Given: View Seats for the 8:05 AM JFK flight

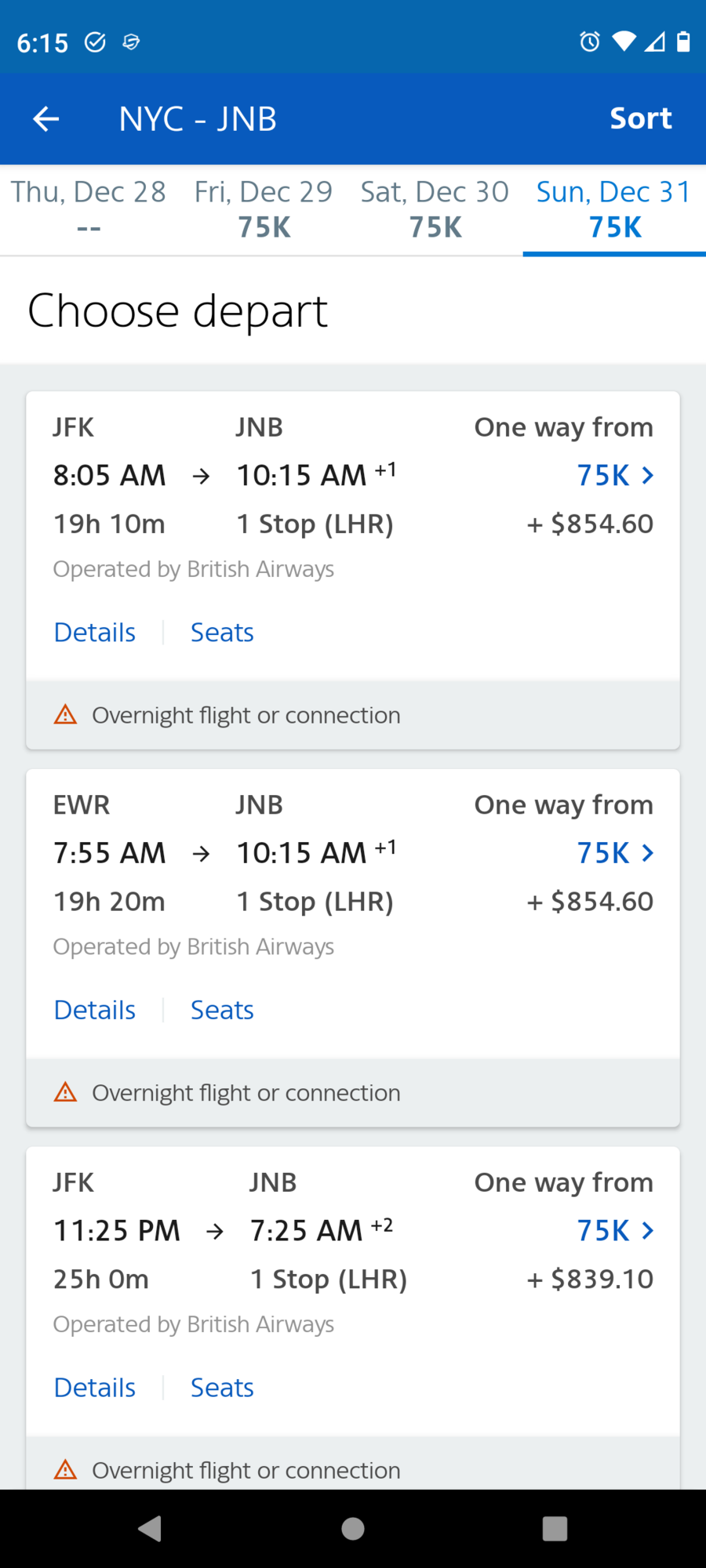Looking at the screenshot, I should click(222, 633).
